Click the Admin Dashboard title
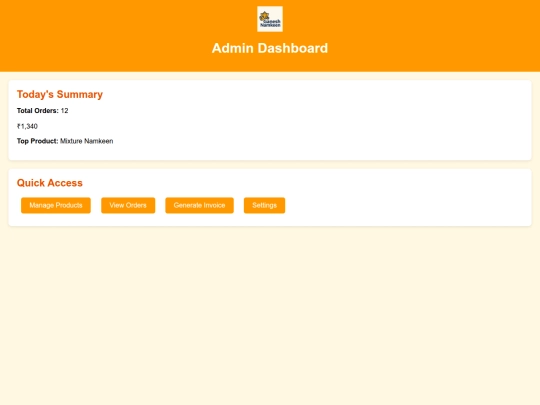The width and height of the screenshot is (540, 405). click(x=270, y=48)
